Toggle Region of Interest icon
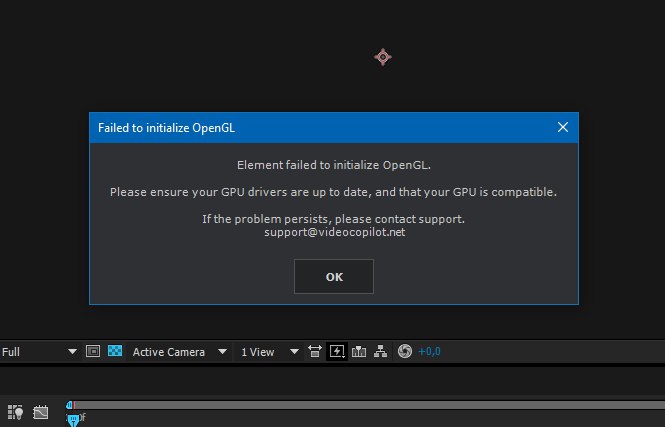The width and height of the screenshot is (665, 427). (93, 351)
